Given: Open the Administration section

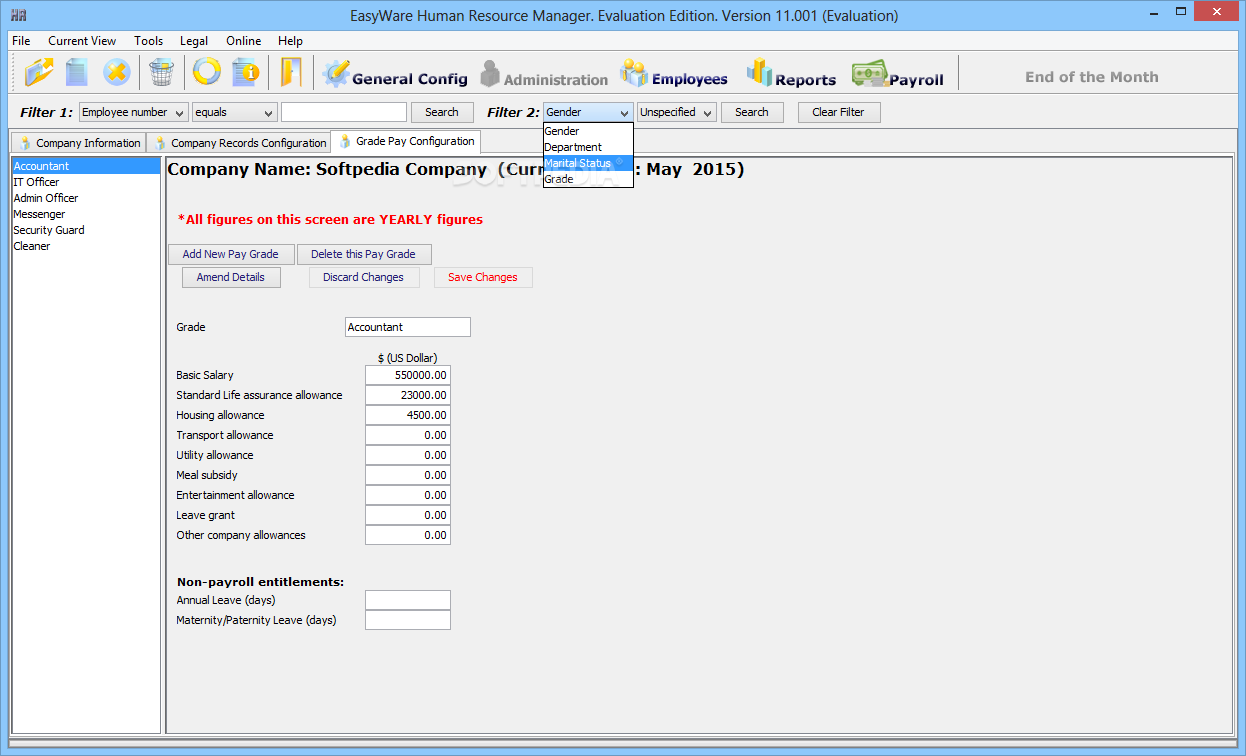Looking at the screenshot, I should click(544, 76).
